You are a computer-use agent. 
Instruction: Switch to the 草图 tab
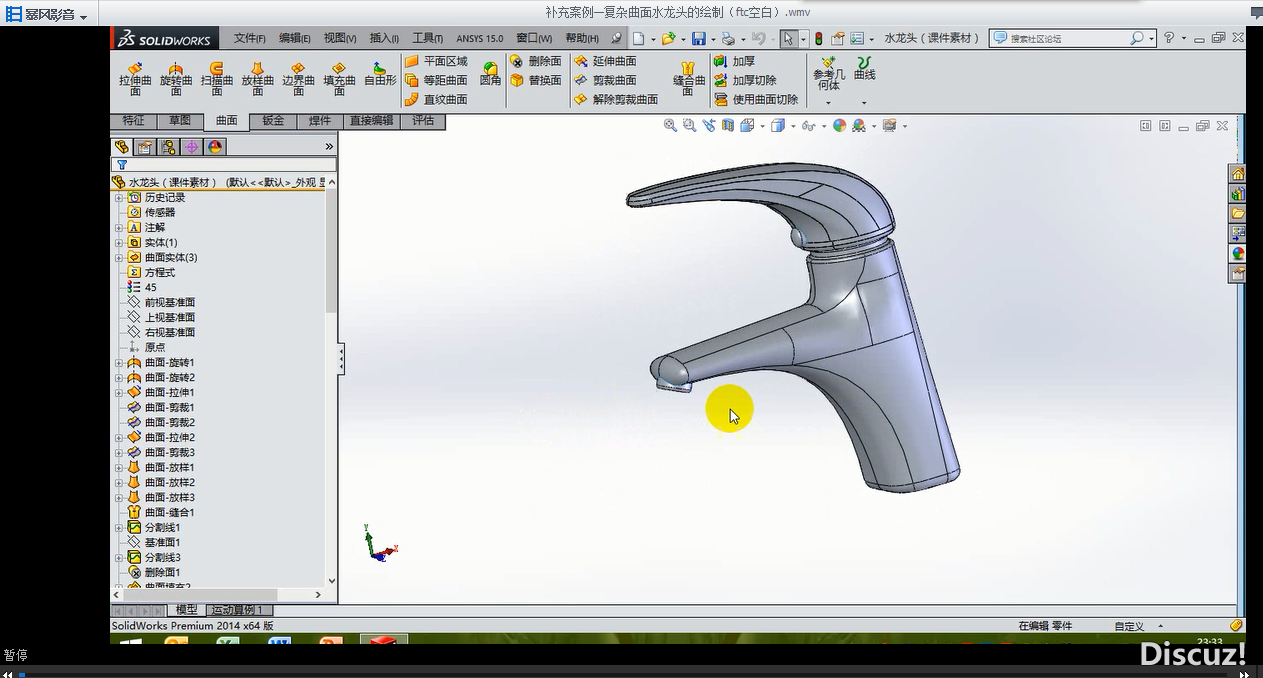point(180,121)
